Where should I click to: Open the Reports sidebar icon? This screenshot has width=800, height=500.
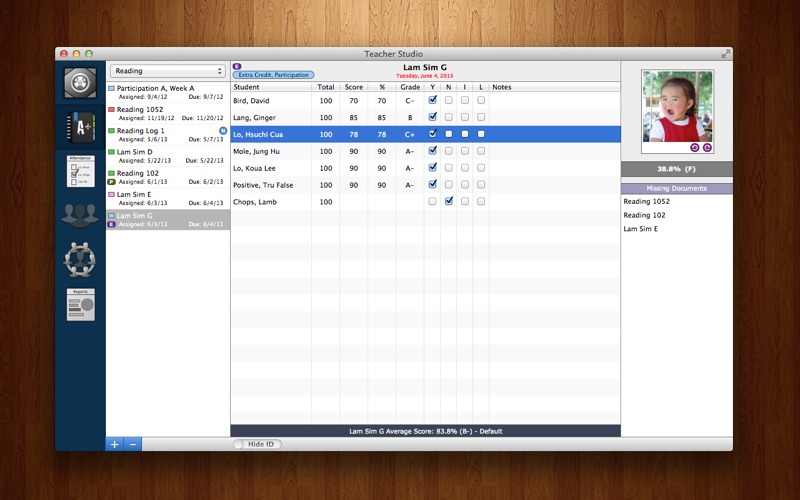click(80, 304)
